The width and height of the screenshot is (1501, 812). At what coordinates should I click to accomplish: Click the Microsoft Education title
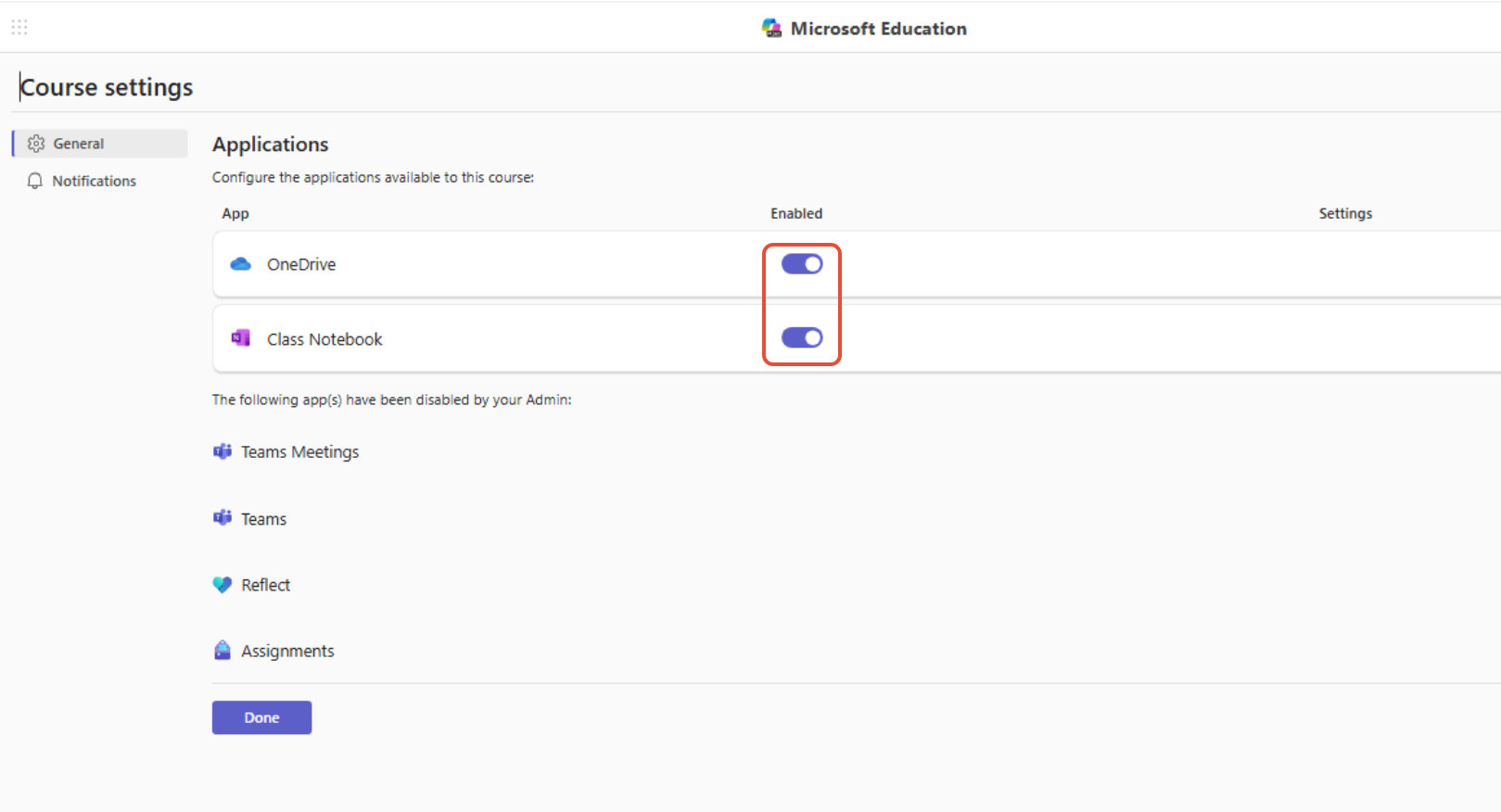coord(878,29)
